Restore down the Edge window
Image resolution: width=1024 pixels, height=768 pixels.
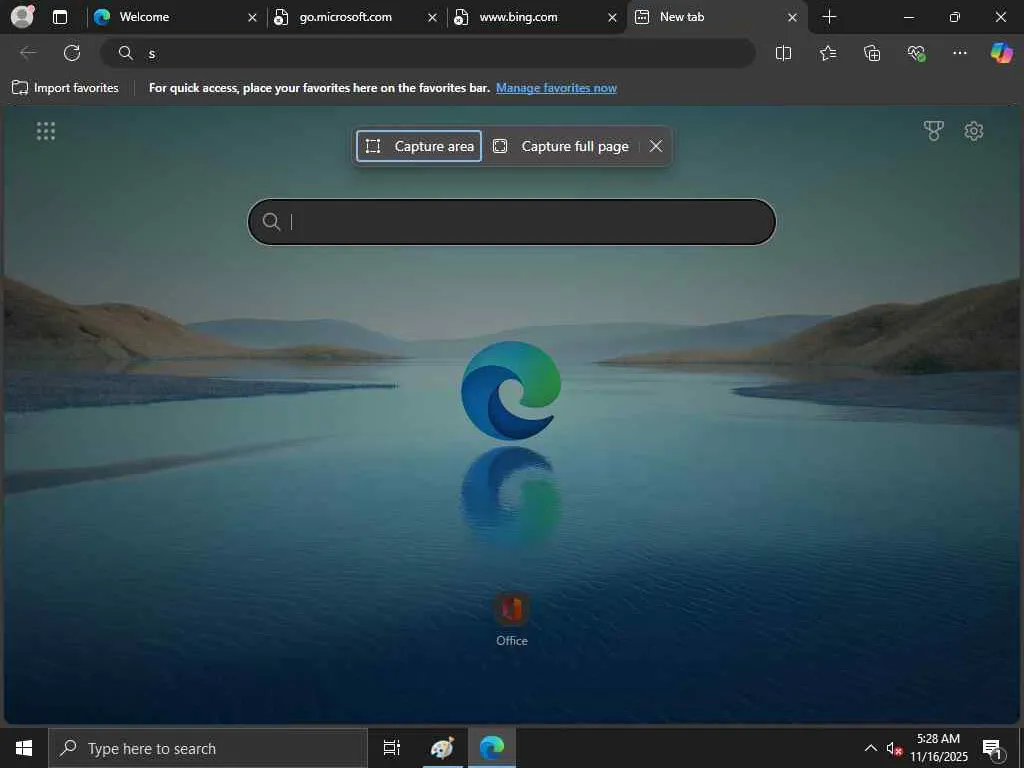954,17
